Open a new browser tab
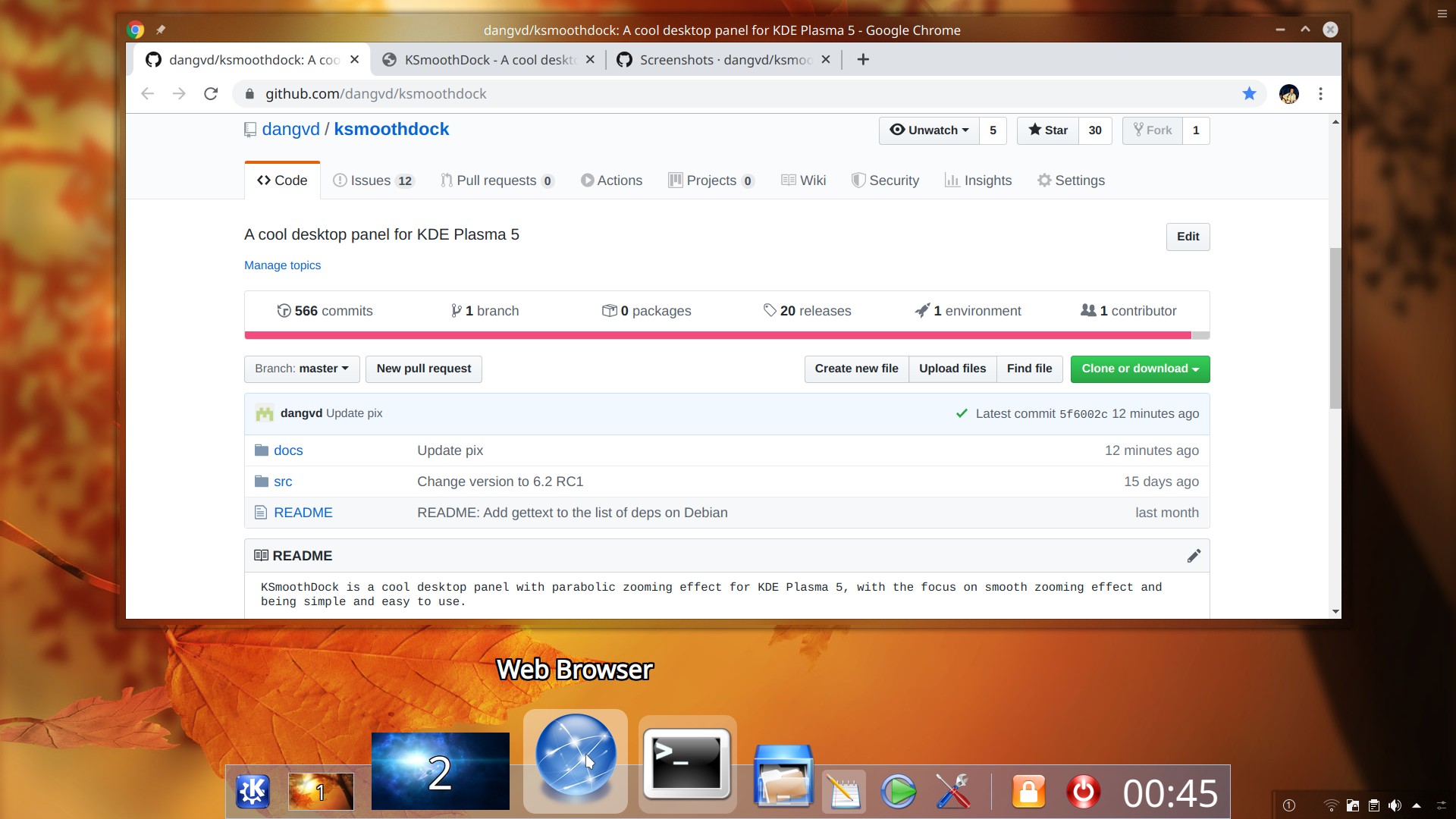Viewport: 1456px width, 819px height. pos(863,60)
